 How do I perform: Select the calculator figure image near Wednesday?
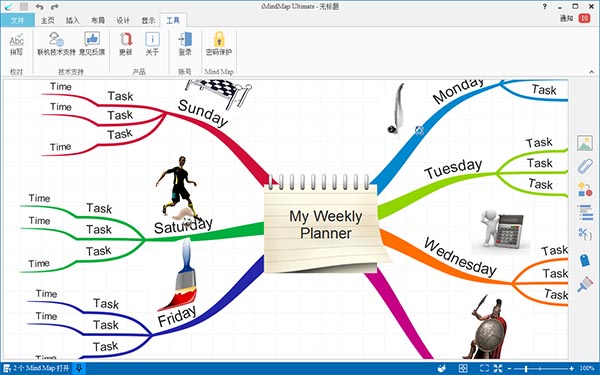502,231
